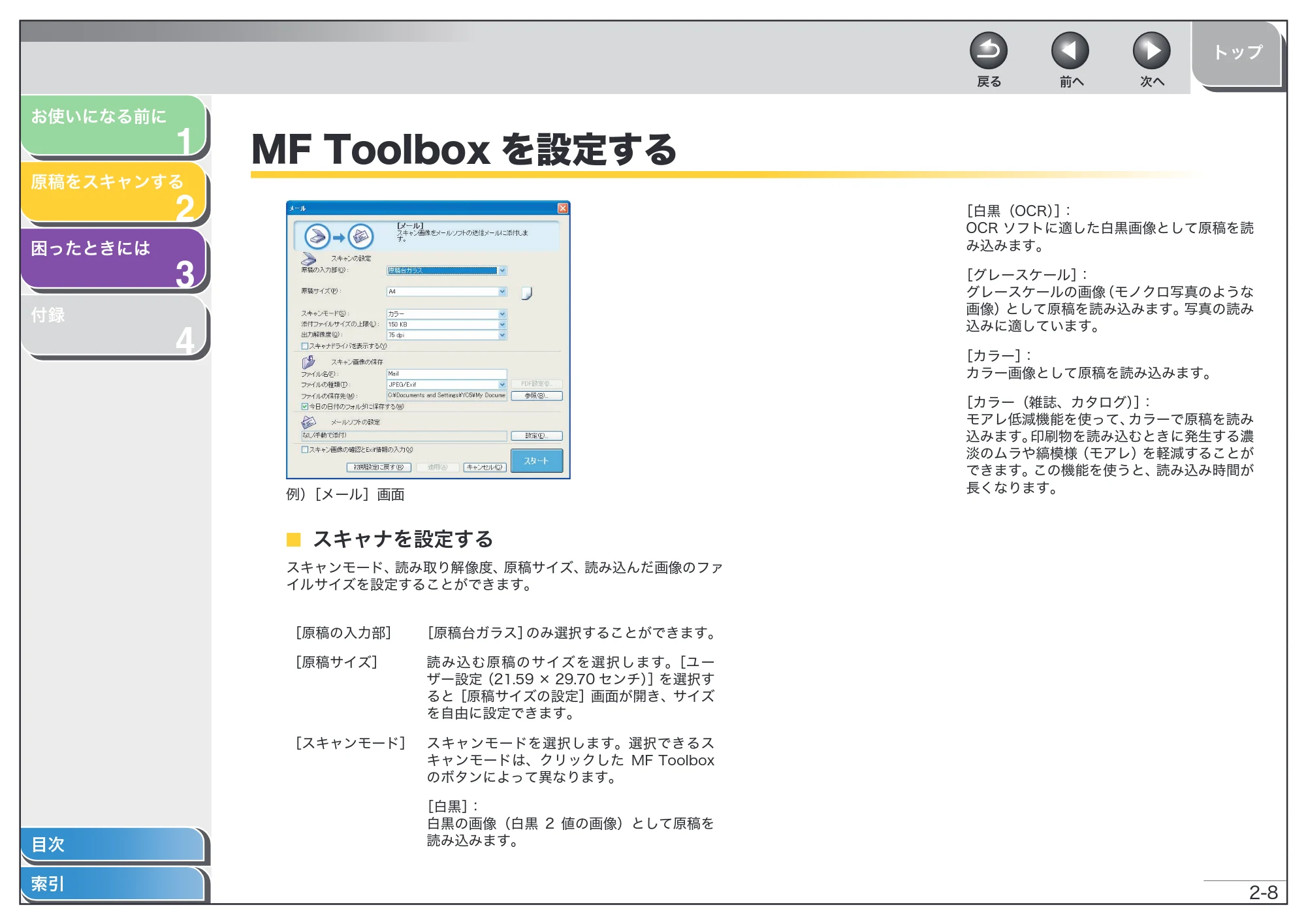
Task: Click the ファイル名 Mail input field
Action: pos(447,374)
